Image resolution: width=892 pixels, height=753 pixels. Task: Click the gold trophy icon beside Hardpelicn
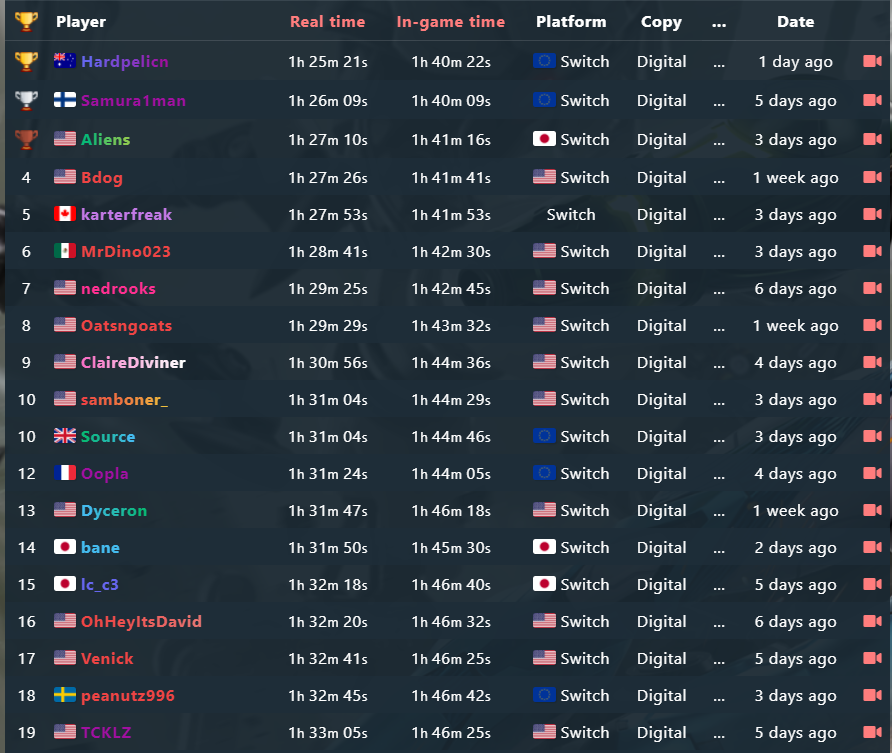click(26, 61)
